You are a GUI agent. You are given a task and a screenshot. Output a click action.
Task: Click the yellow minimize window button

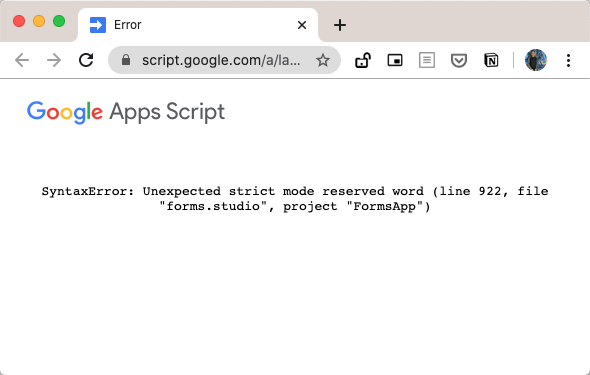39,21
